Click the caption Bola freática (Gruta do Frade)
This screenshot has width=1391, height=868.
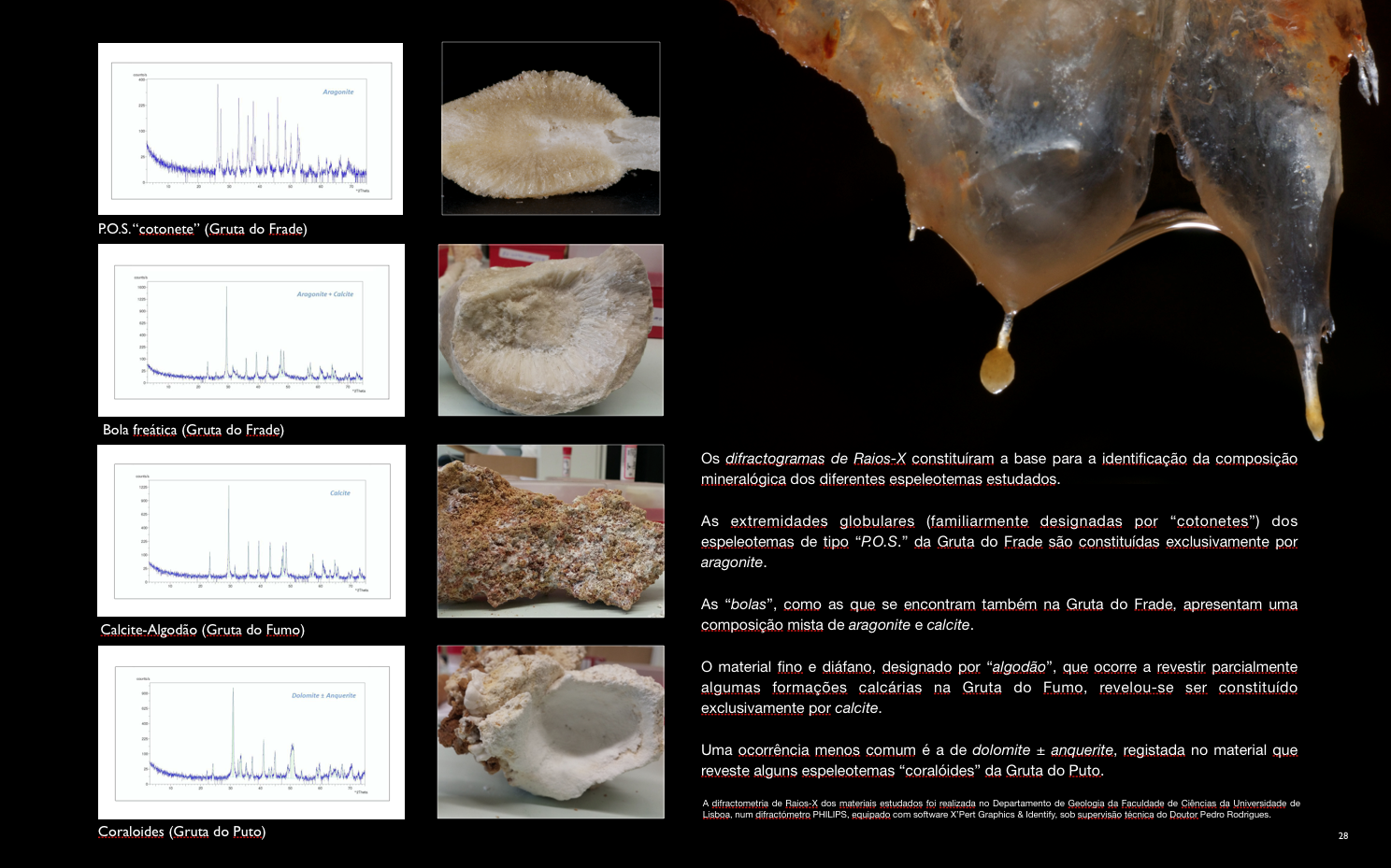pos(194,430)
